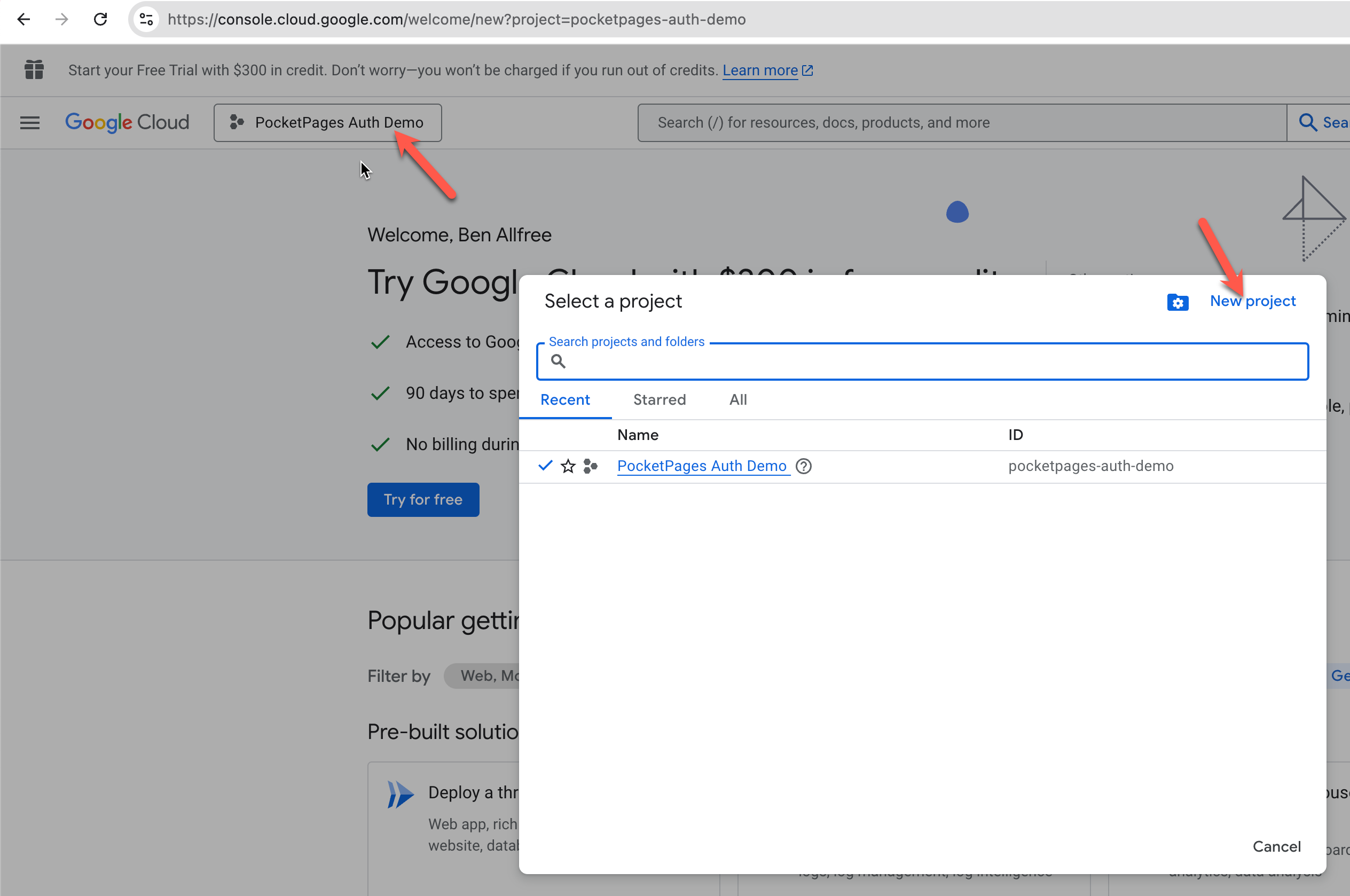Screen dimensions: 1350x896
Task: Select PocketPages Auth Demo project link
Action: click(702, 466)
